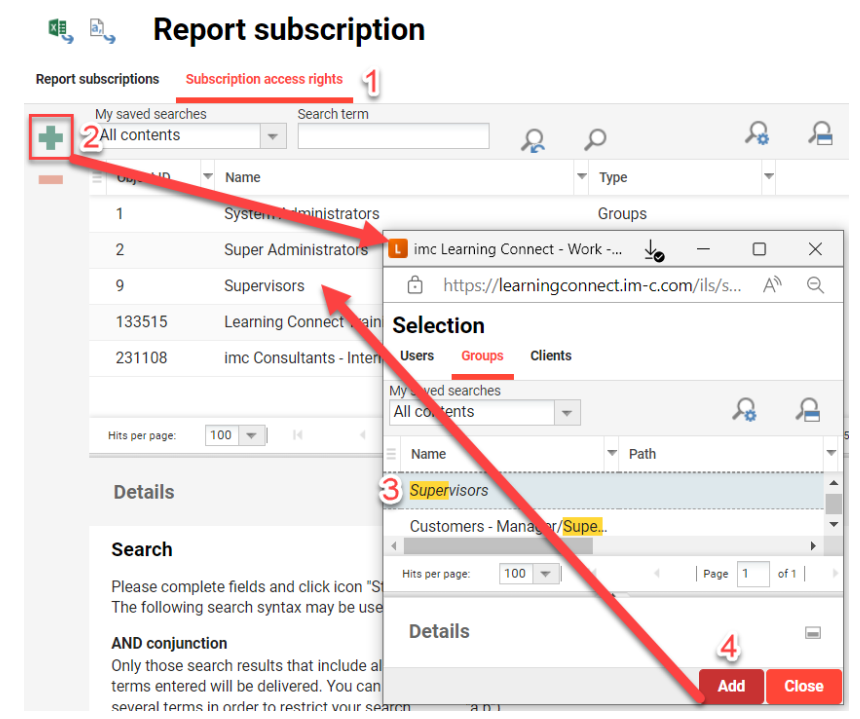Select the Users tab in the Selection dialog
The image size is (860, 719).
point(416,355)
